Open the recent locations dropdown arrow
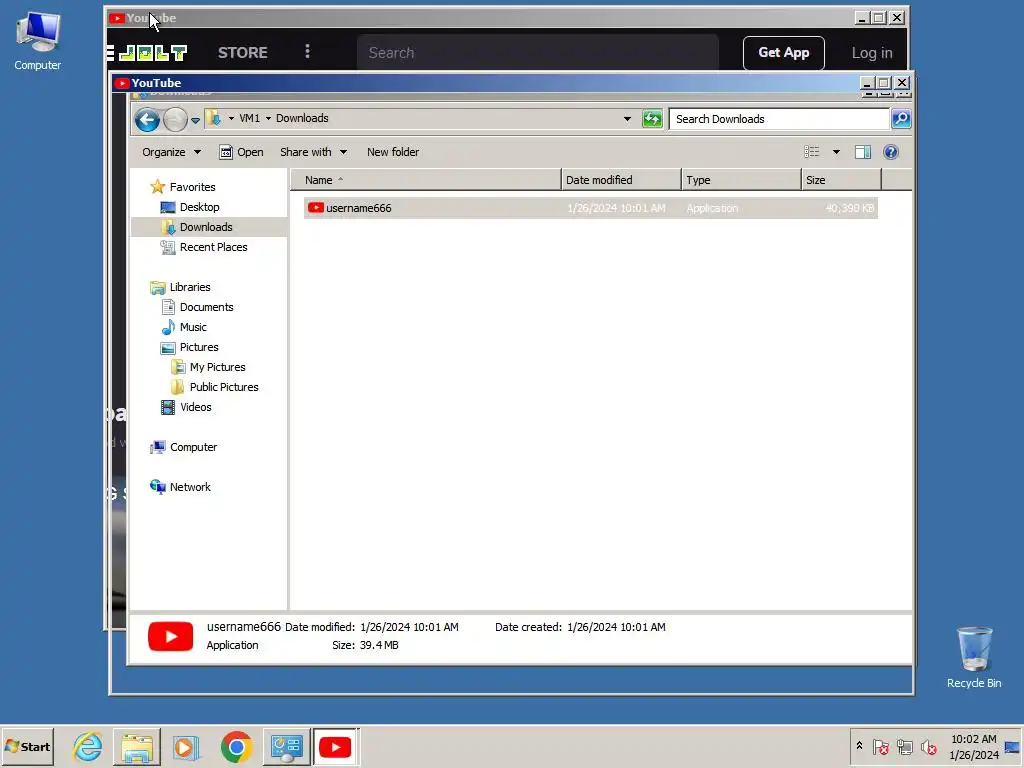The height and width of the screenshot is (768, 1024). [195, 120]
